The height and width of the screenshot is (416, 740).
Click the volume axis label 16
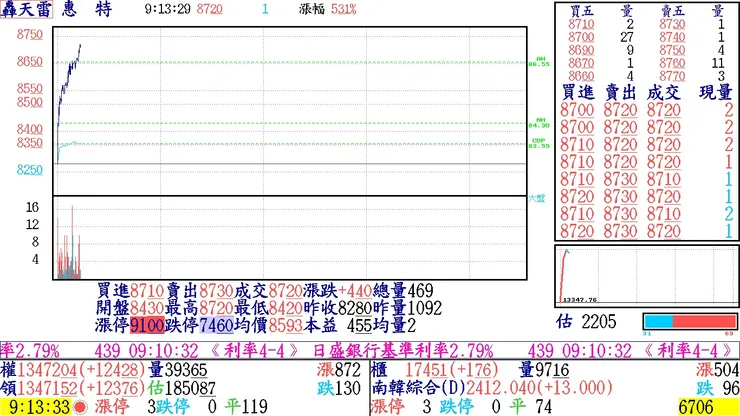tap(32, 207)
